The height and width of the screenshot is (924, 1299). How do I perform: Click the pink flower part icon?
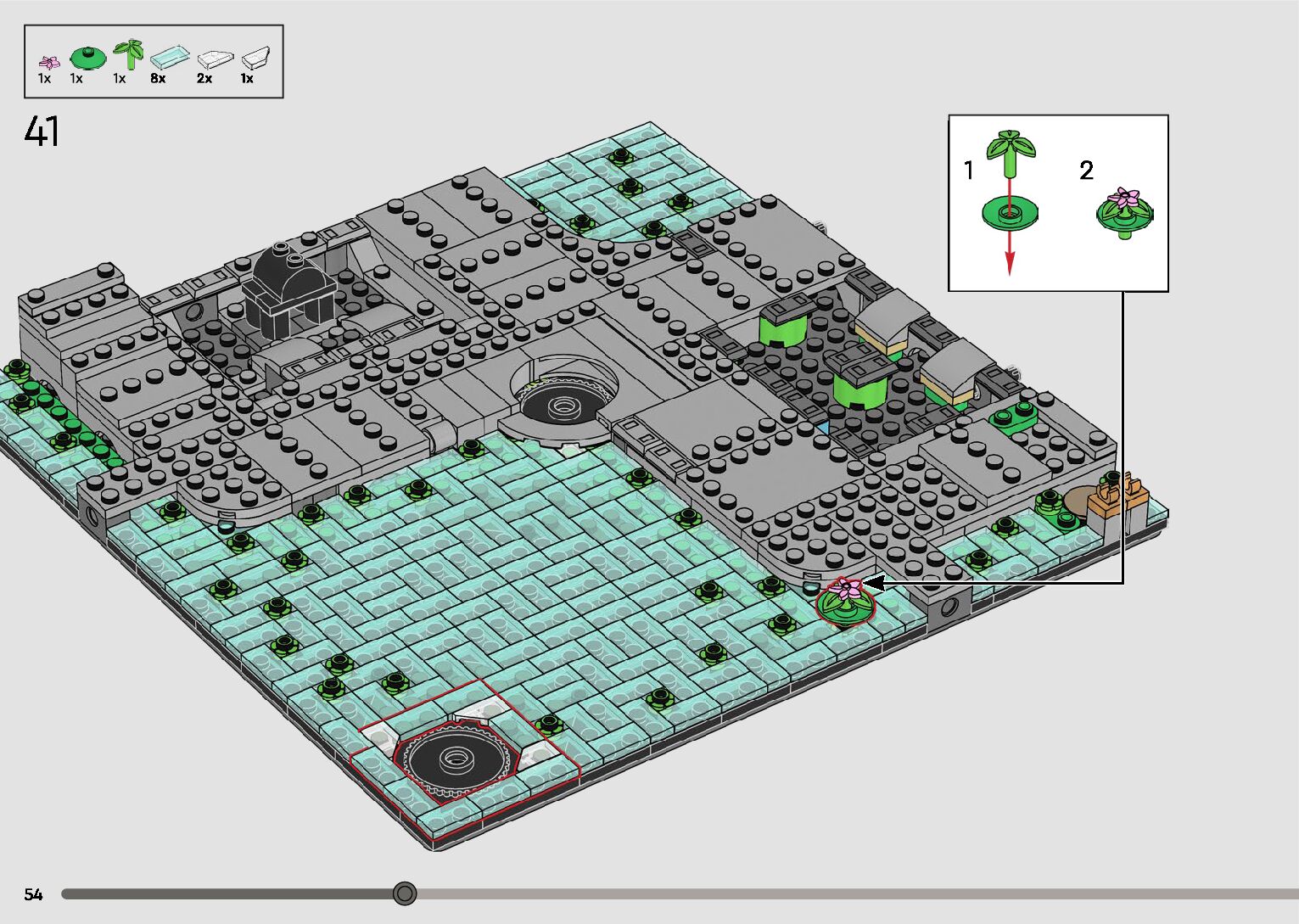pos(50,62)
